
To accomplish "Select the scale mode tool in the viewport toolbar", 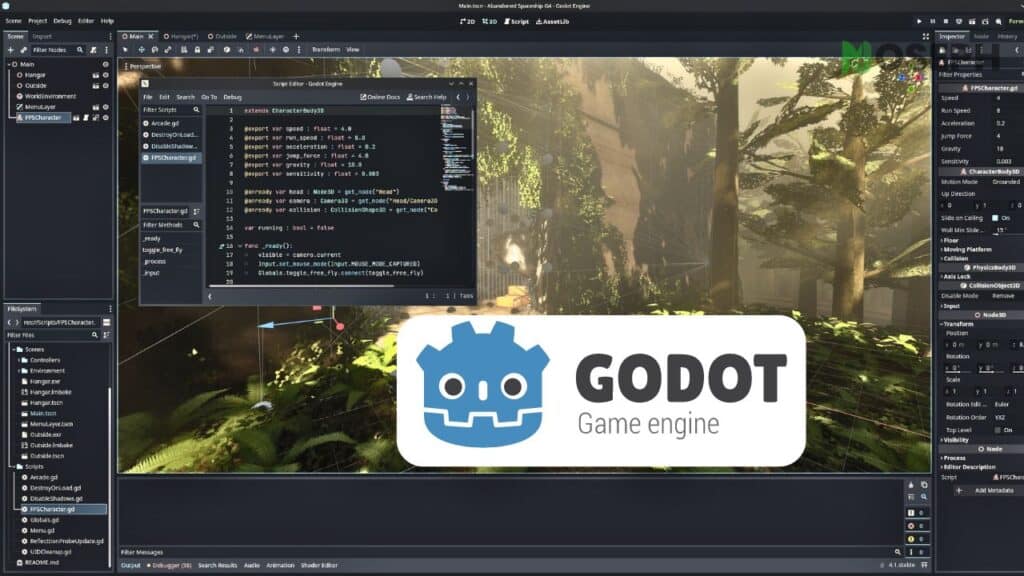I will point(168,50).
